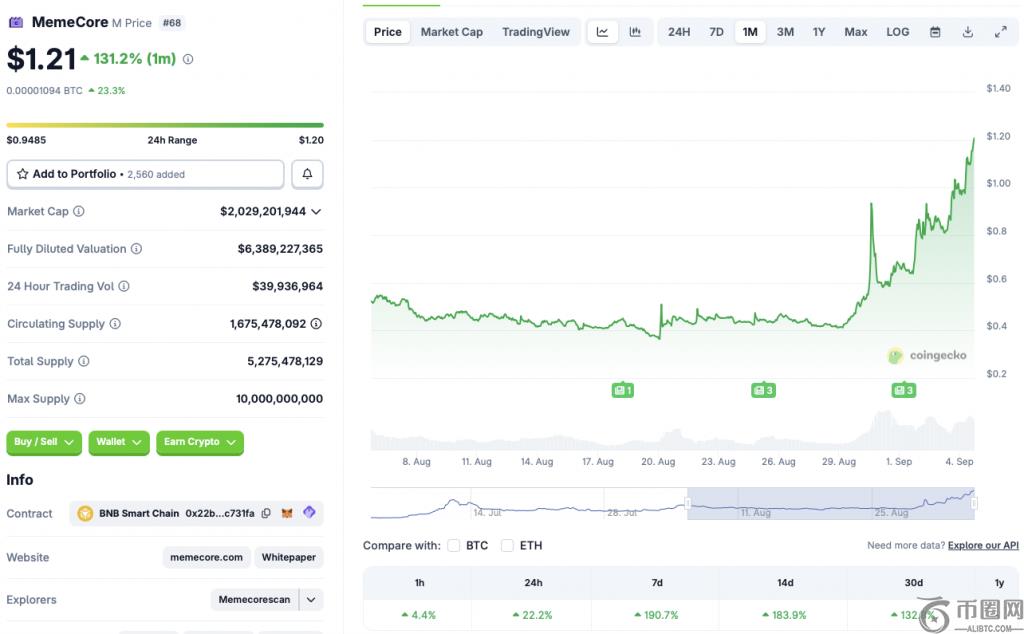Click the bell price alert icon
The image size is (1024, 634).
point(307,174)
